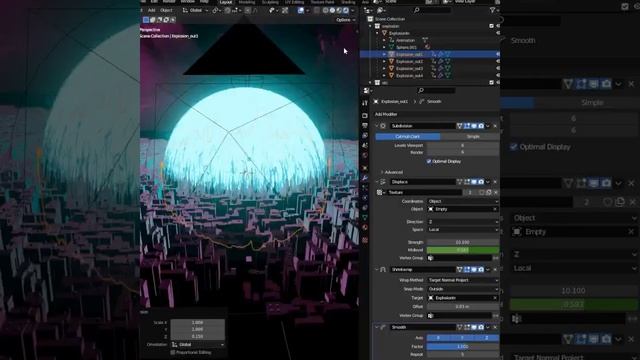Open the Displace Space dropdown
This screenshot has height=360, width=640.
463,229
